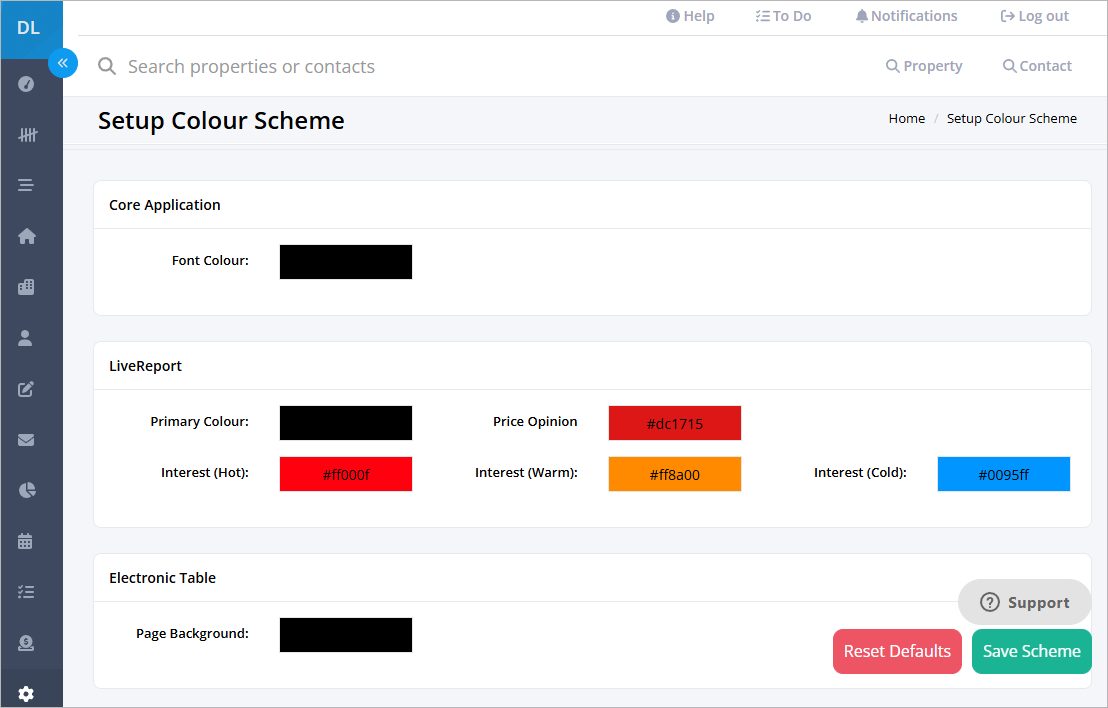Open the Contact search option
1108x708 pixels.
coord(1037,66)
